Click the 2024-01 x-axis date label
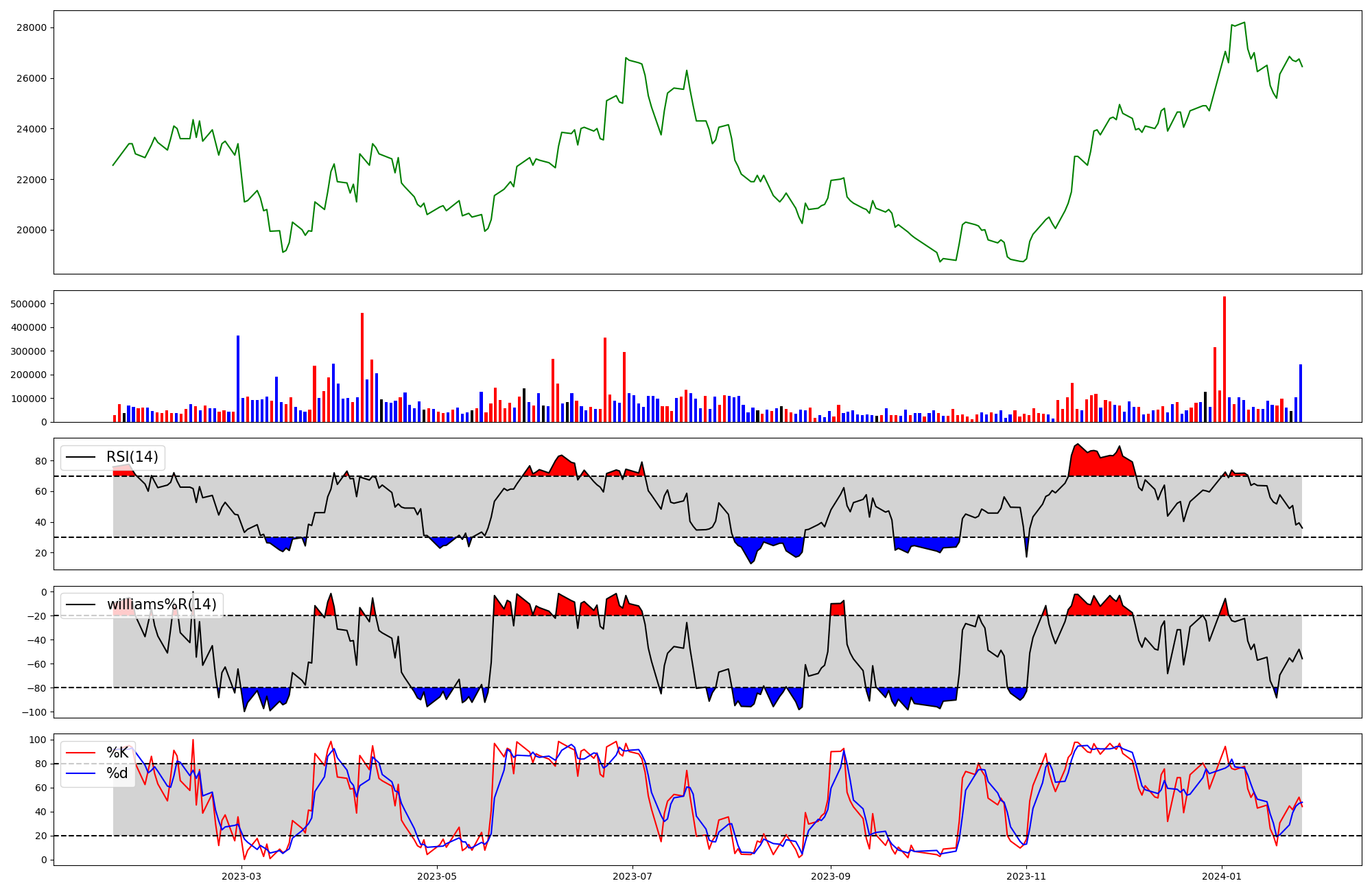The width and height of the screenshot is (1372, 892). (1222, 876)
